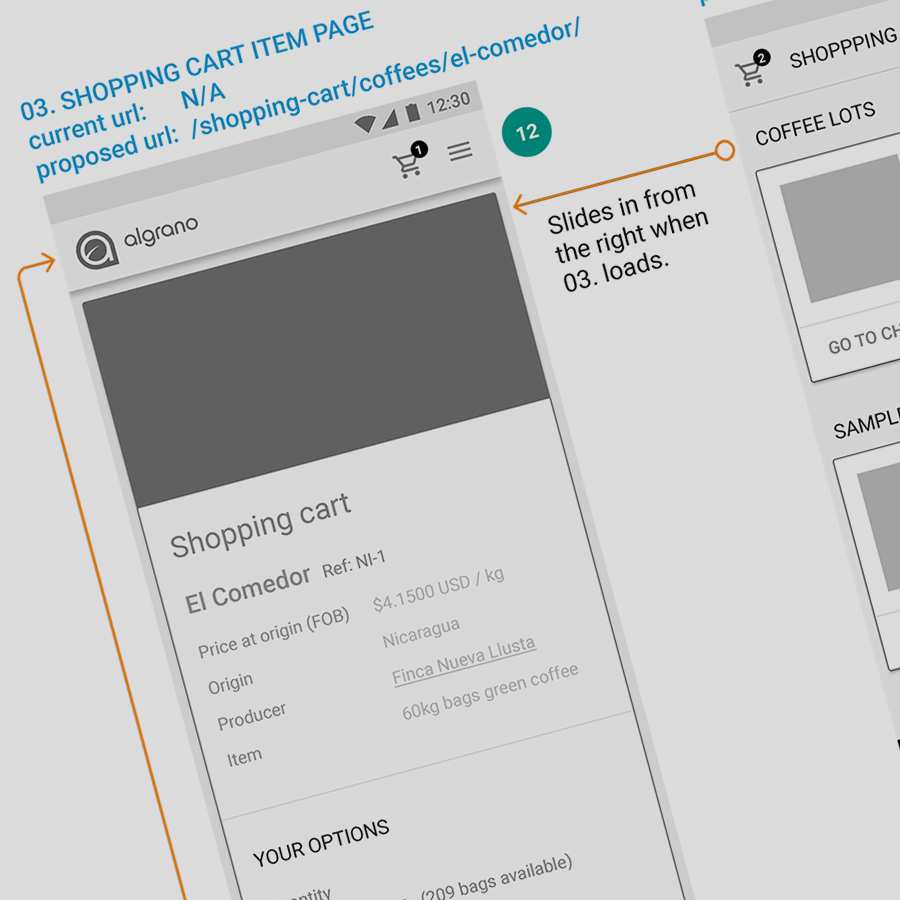Click the orange circle annotation endpoint
This screenshot has width=900, height=900.
(725, 151)
